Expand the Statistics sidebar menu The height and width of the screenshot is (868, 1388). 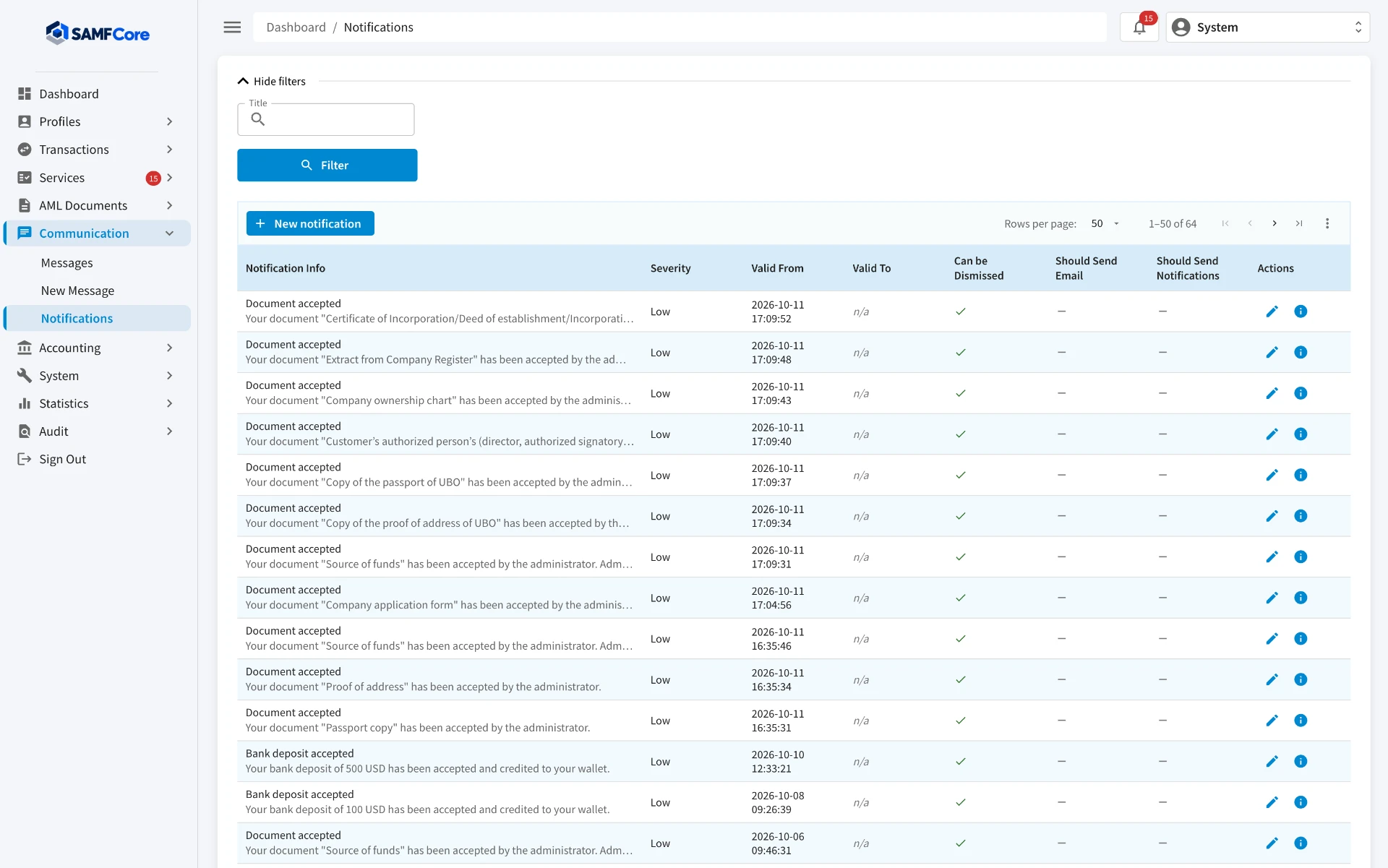97,403
